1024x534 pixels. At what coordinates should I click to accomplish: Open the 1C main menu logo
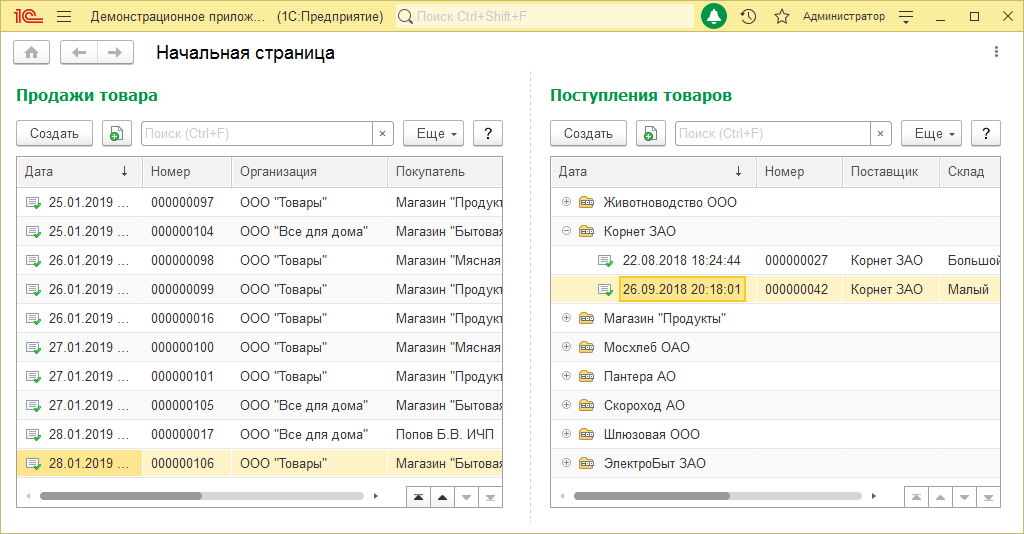coord(28,16)
